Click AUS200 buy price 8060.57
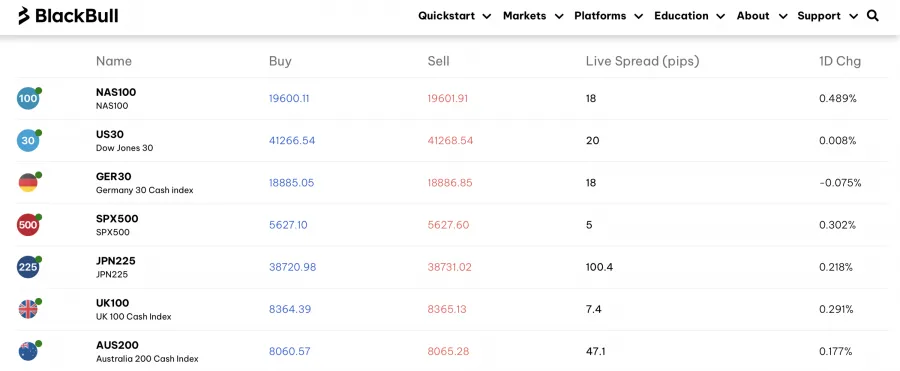Image resolution: width=900 pixels, height=371 pixels. tap(290, 351)
